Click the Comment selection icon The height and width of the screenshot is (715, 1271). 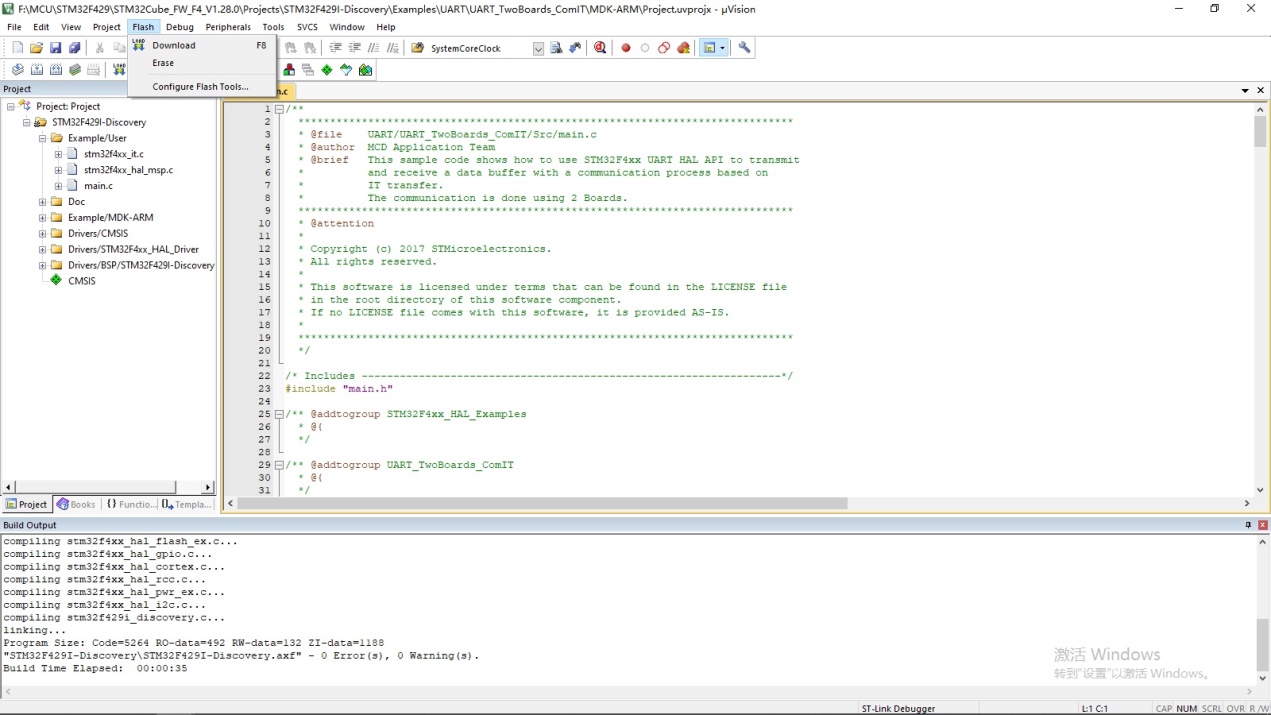click(373, 48)
